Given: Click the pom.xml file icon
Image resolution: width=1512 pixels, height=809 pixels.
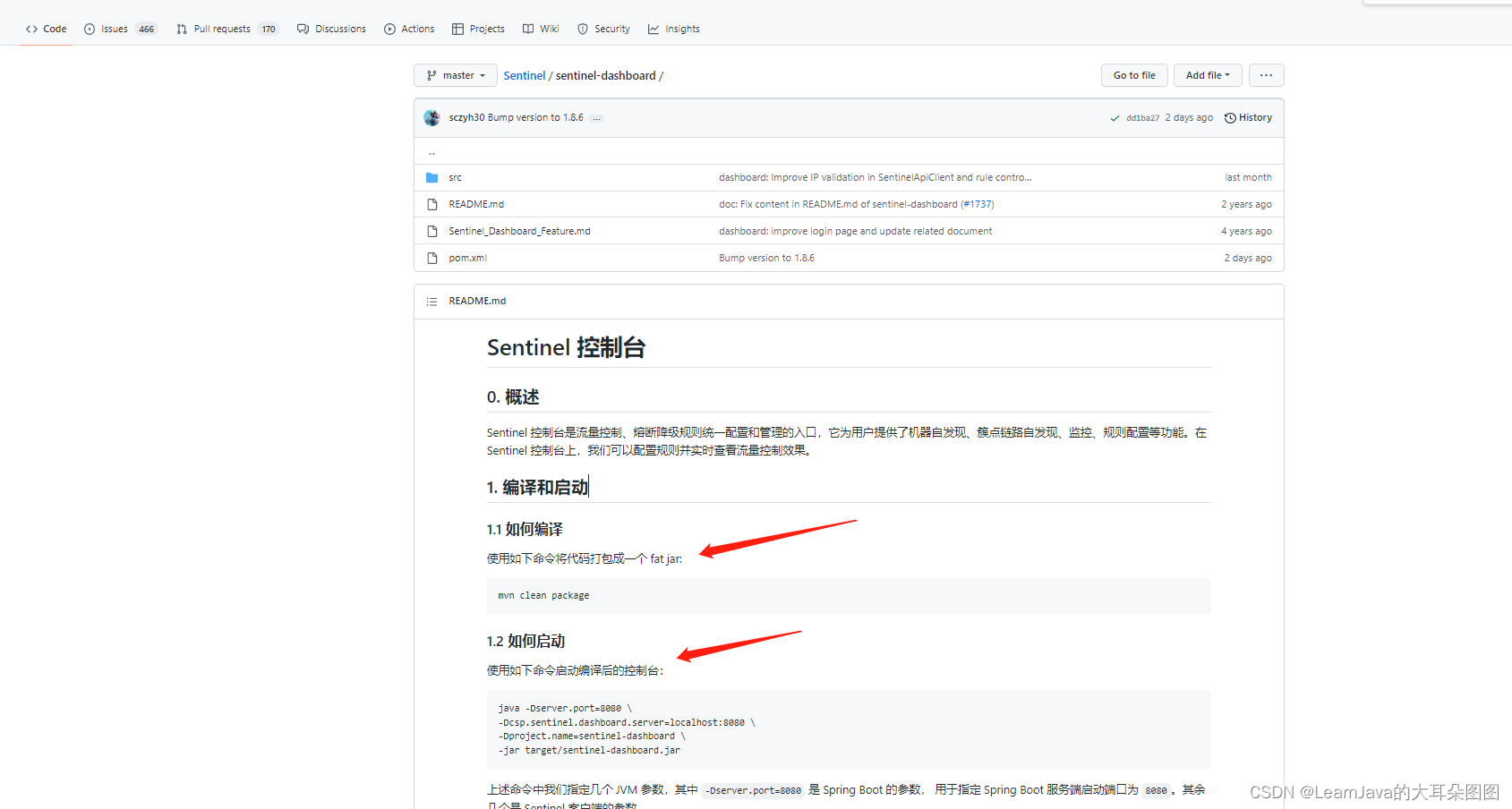Looking at the screenshot, I should 432,258.
